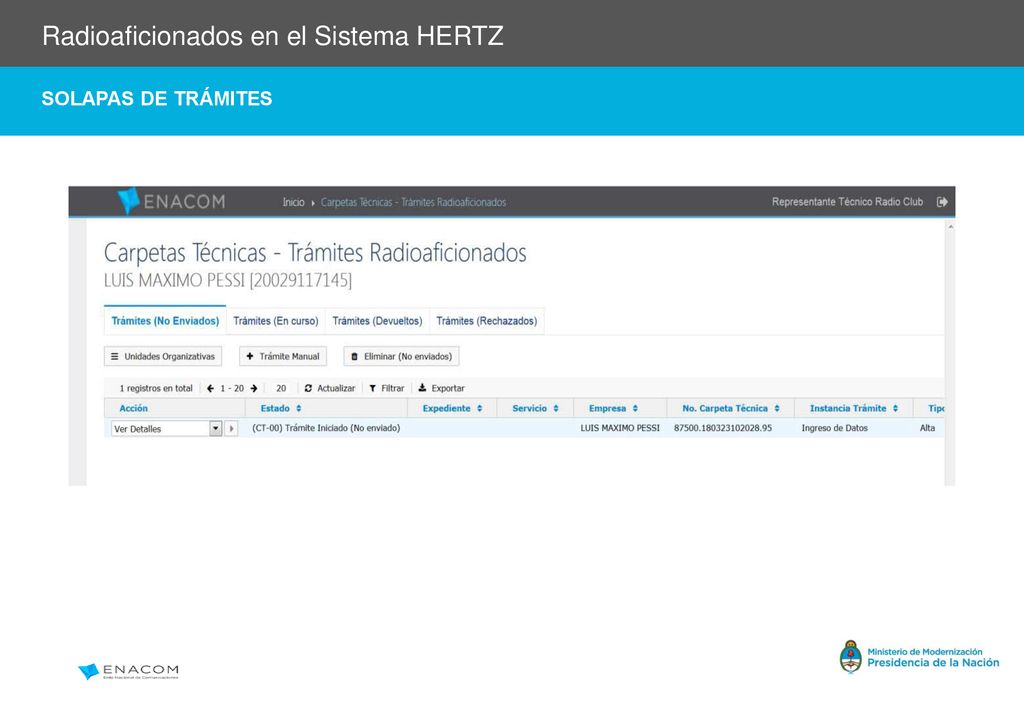Click the LUIS MAXIMO PESSI table cell
Screen dimensions: 1024x709
coord(620,428)
